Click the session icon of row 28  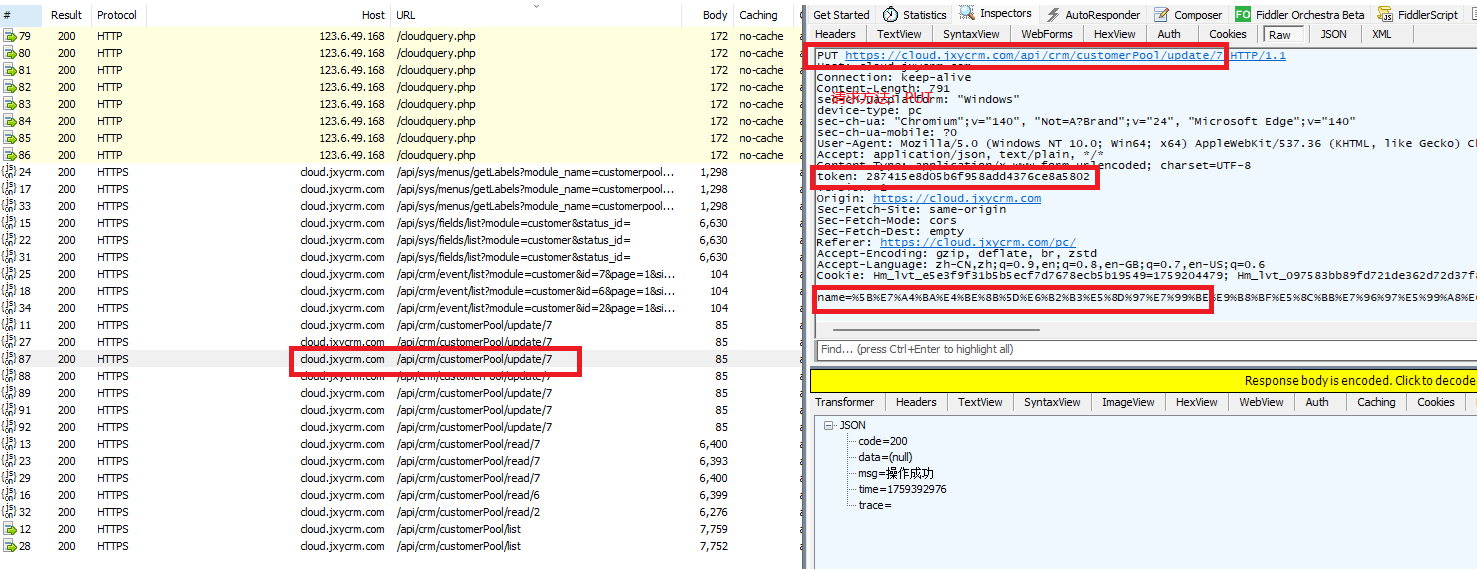pos(9,546)
